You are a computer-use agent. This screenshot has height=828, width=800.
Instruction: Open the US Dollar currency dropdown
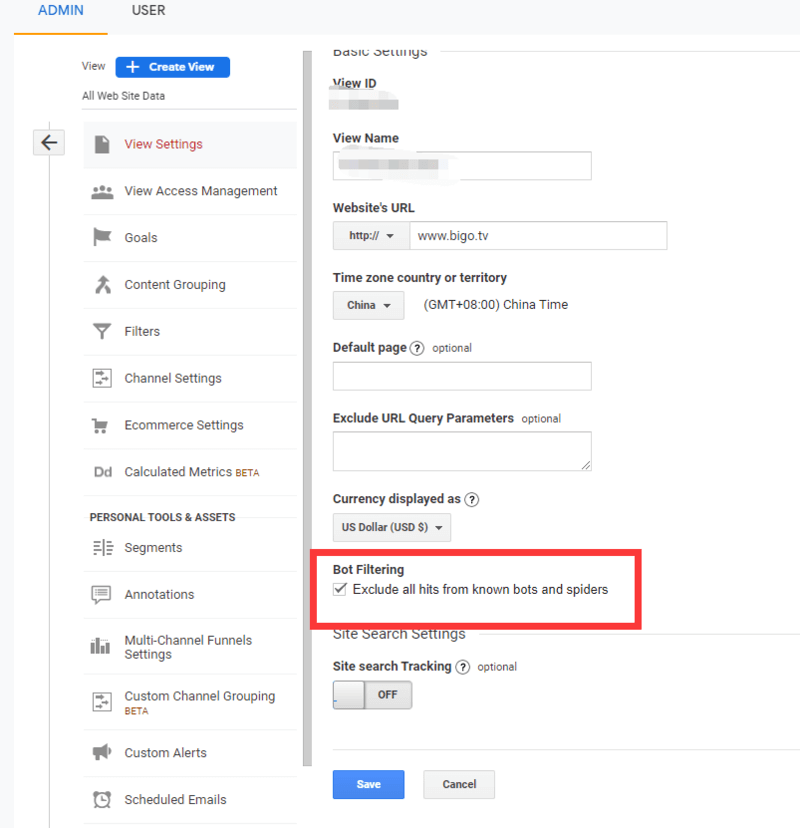tap(391, 527)
